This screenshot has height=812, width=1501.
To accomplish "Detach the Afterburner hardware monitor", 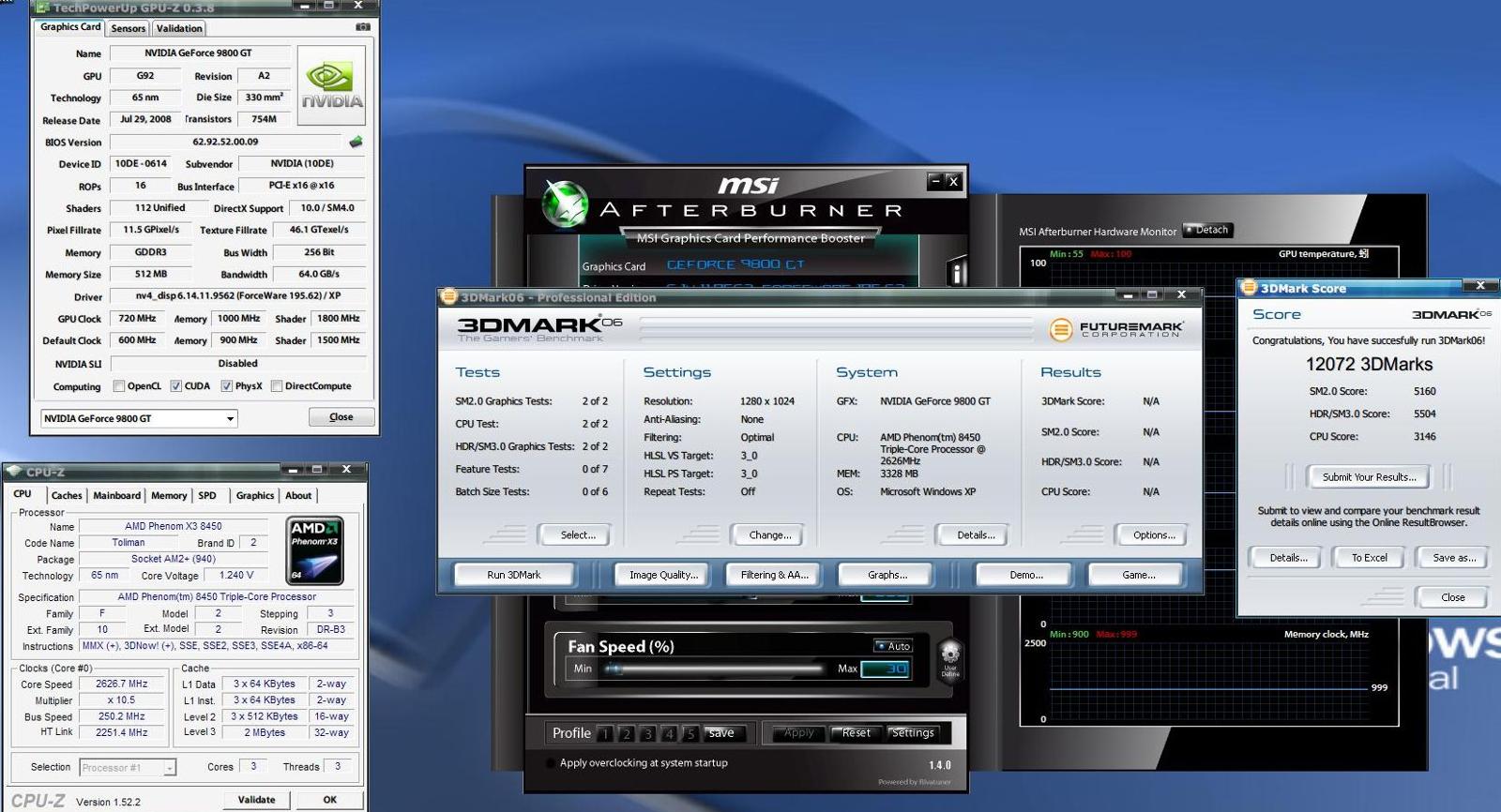I will 1207,230.
